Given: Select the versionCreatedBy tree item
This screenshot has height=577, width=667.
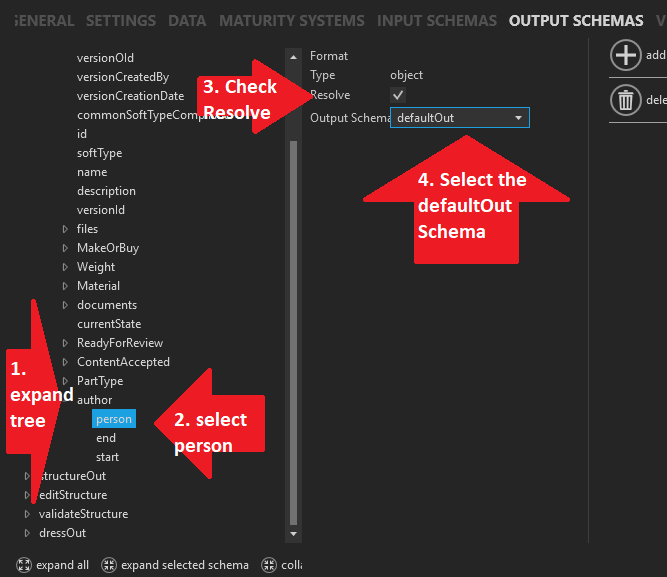Looking at the screenshot, I should tap(123, 77).
